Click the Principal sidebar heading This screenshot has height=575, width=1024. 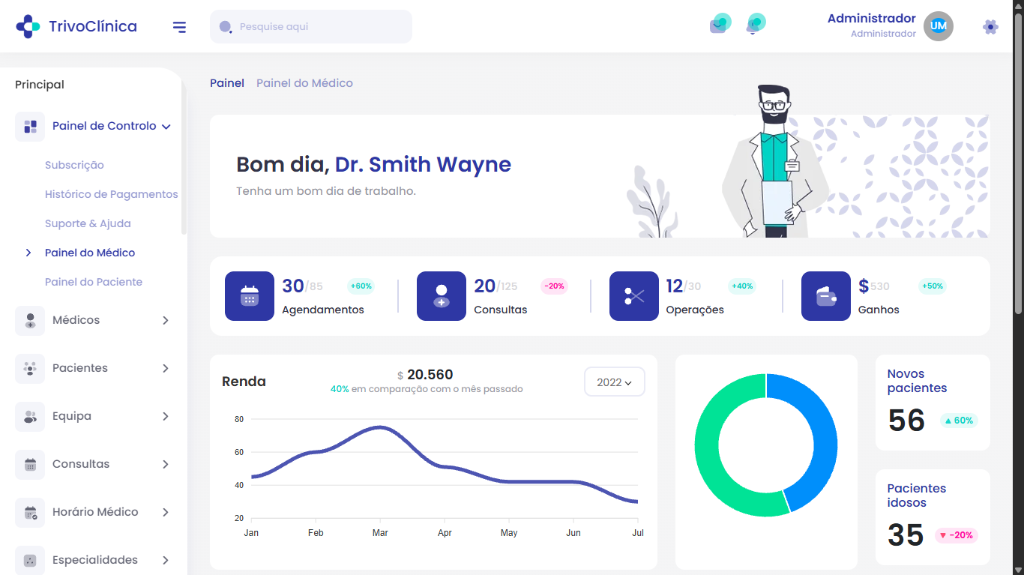tap(40, 84)
